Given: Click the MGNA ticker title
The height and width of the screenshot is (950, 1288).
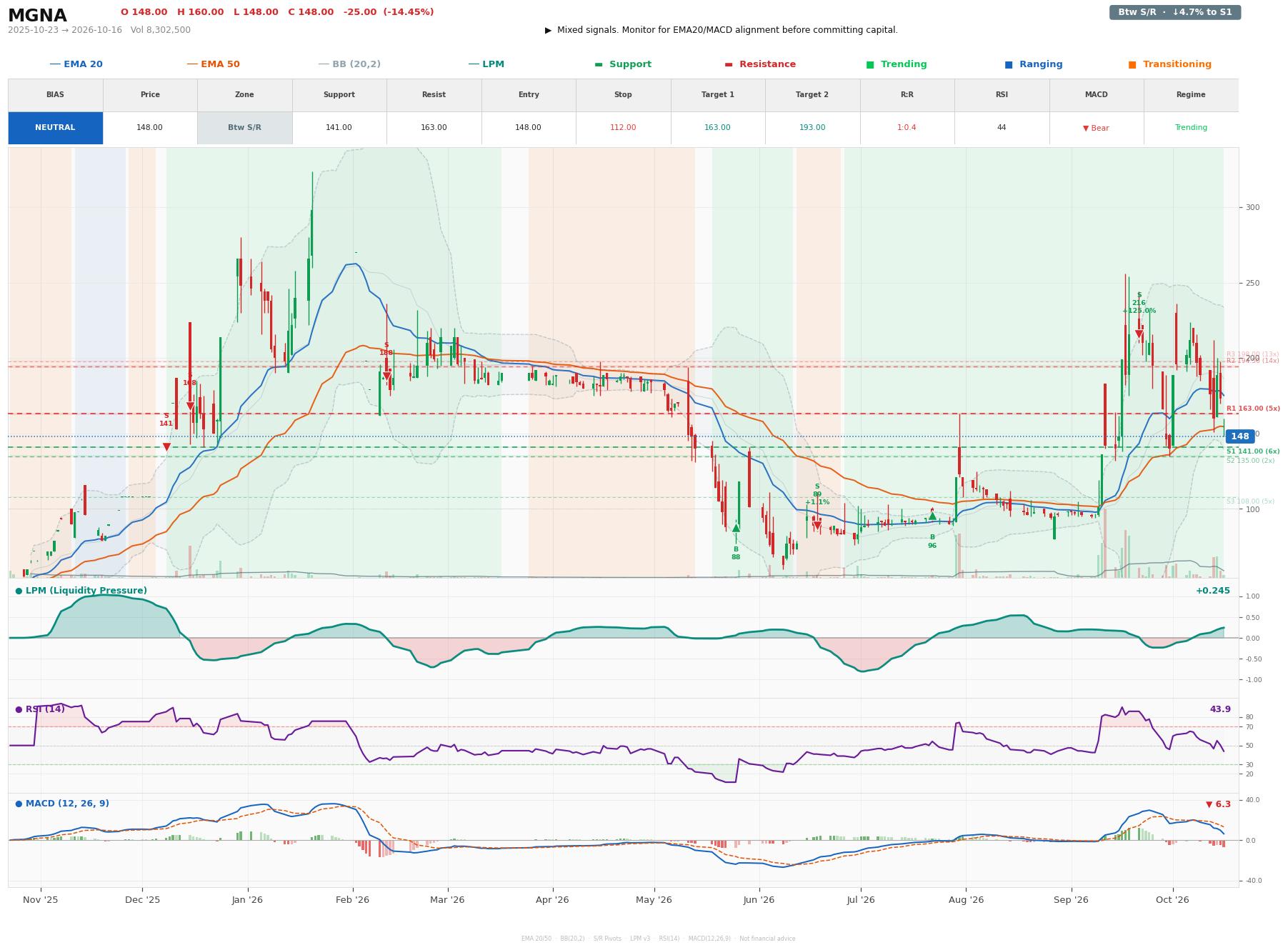Looking at the screenshot, I should [37, 16].
